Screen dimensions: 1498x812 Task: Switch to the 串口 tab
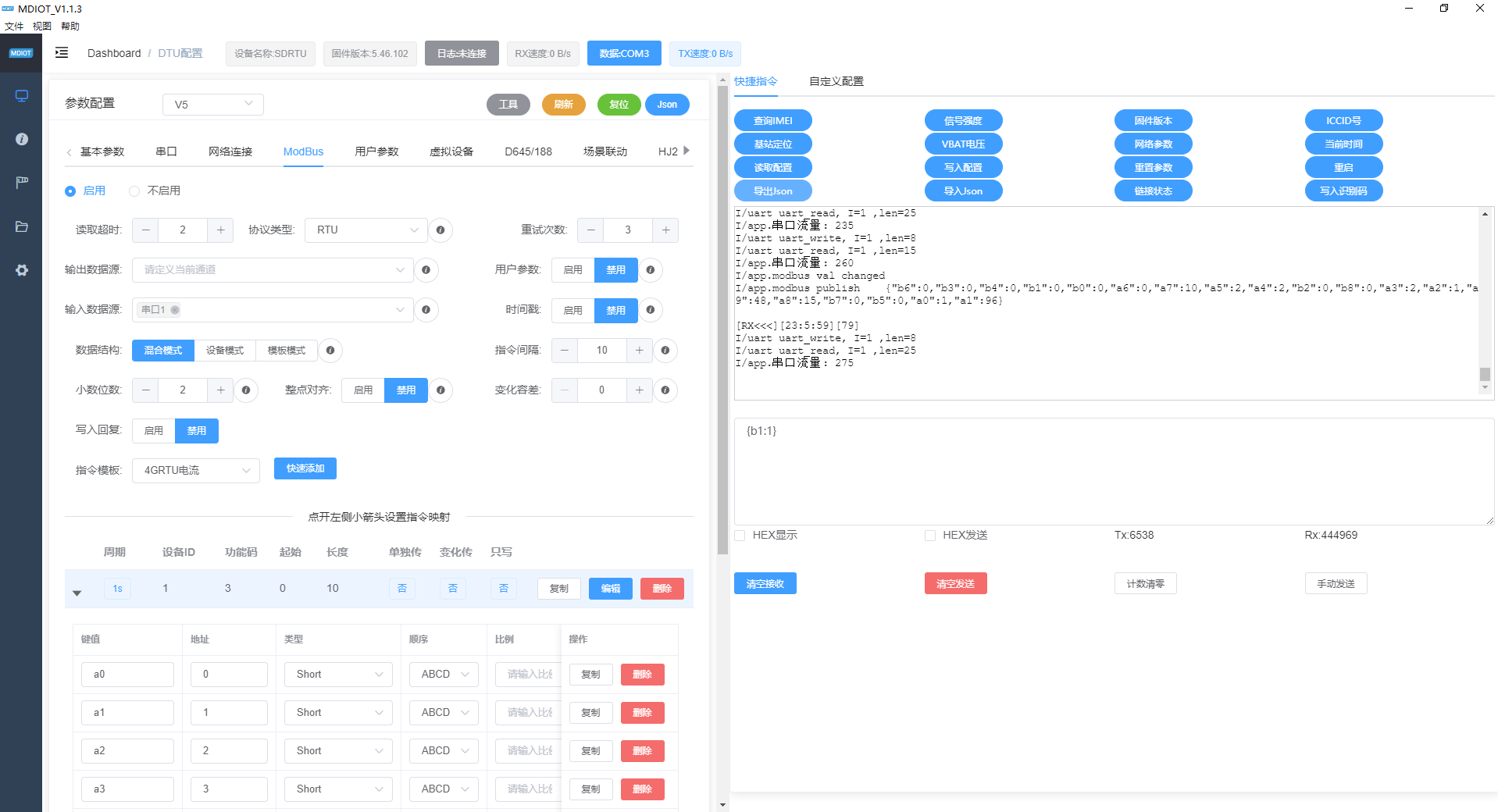click(x=166, y=151)
